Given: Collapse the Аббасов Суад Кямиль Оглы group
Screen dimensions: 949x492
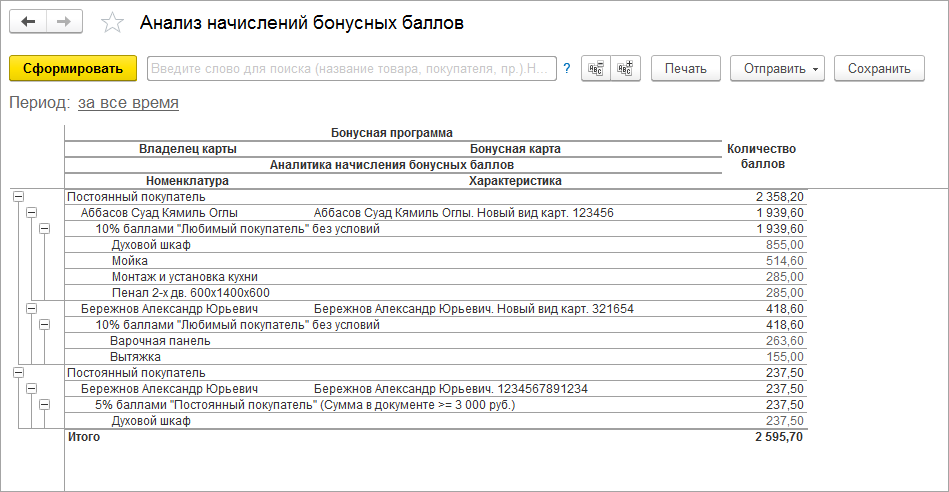Looking at the screenshot, I should [x=31, y=213].
